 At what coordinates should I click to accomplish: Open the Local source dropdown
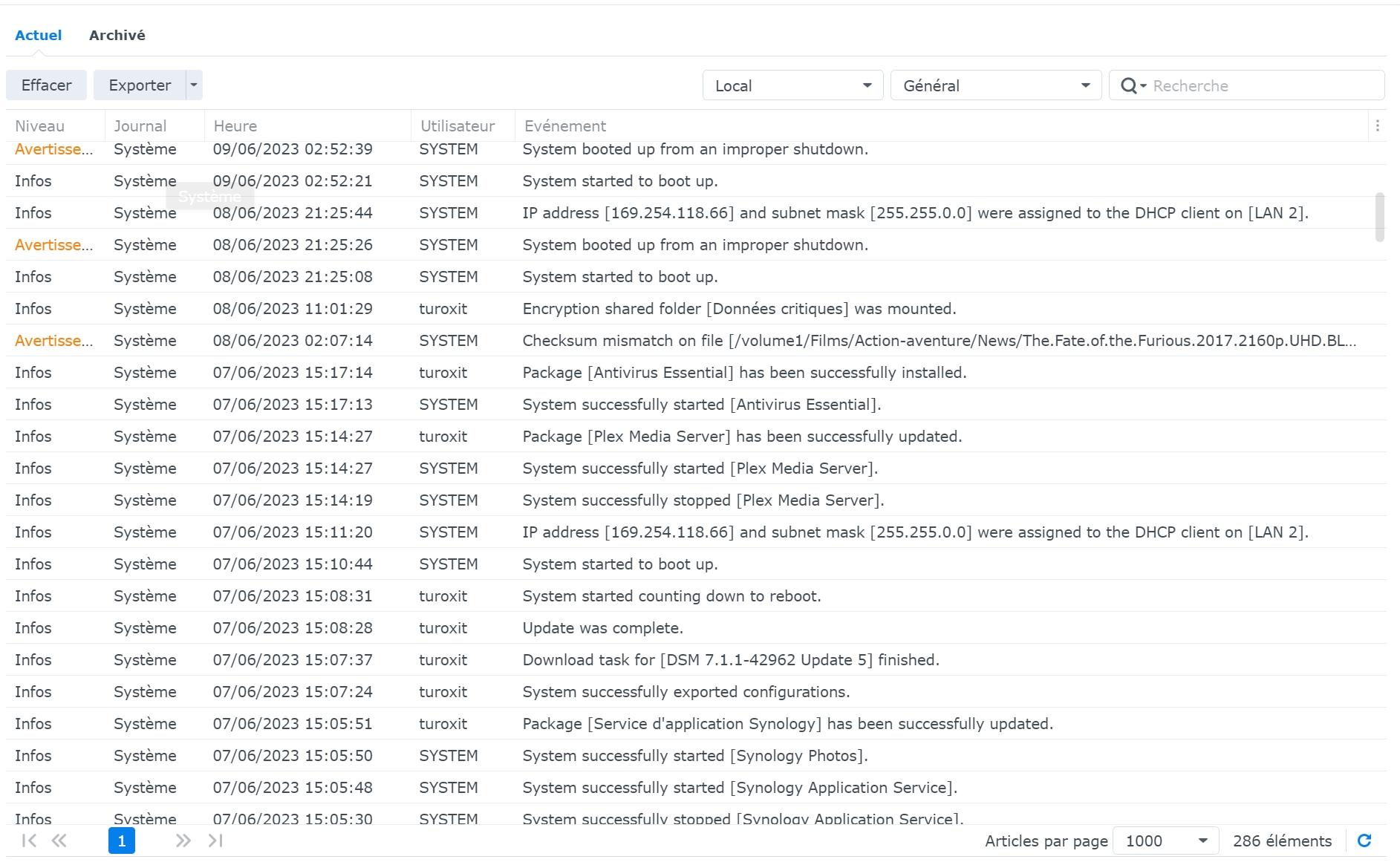click(x=792, y=86)
